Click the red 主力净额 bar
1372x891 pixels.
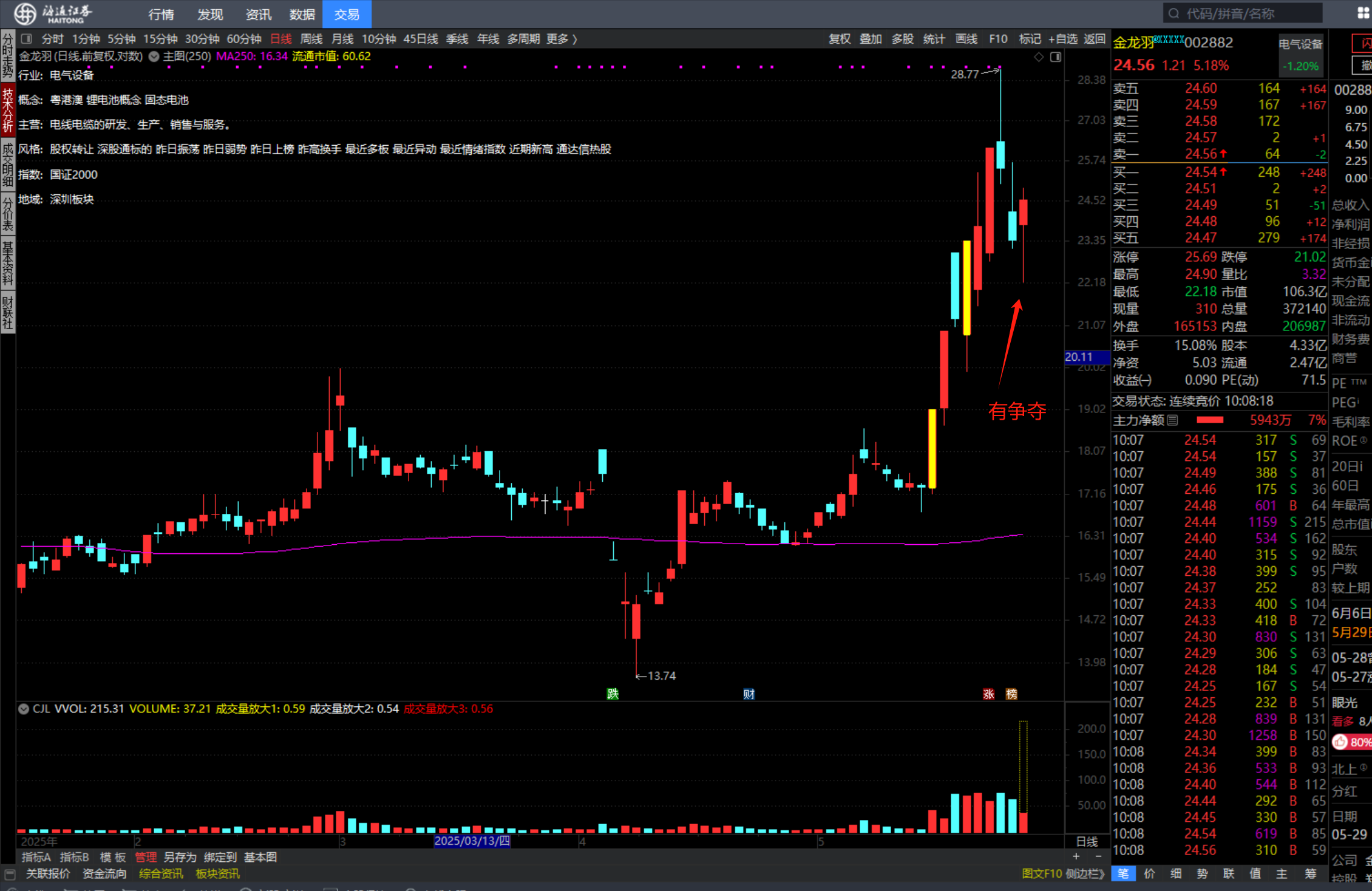tap(1209, 420)
